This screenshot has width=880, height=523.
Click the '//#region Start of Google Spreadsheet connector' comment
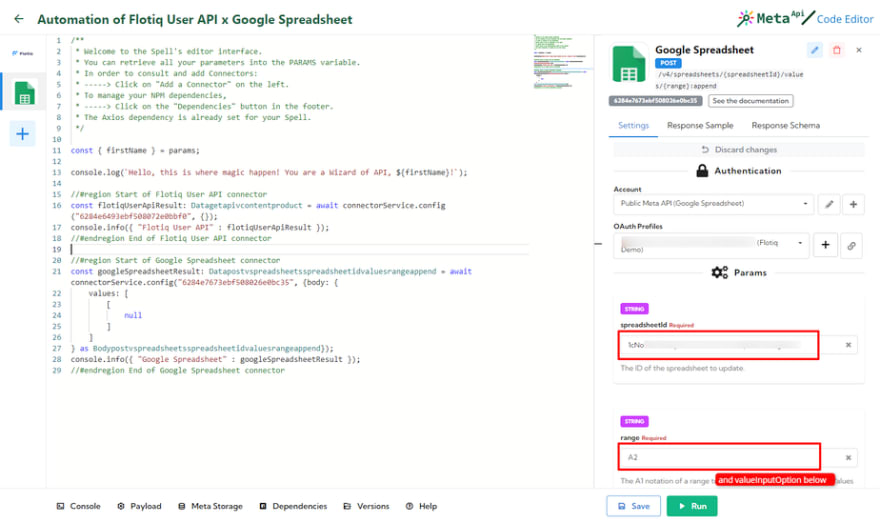[x=175, y=260]
